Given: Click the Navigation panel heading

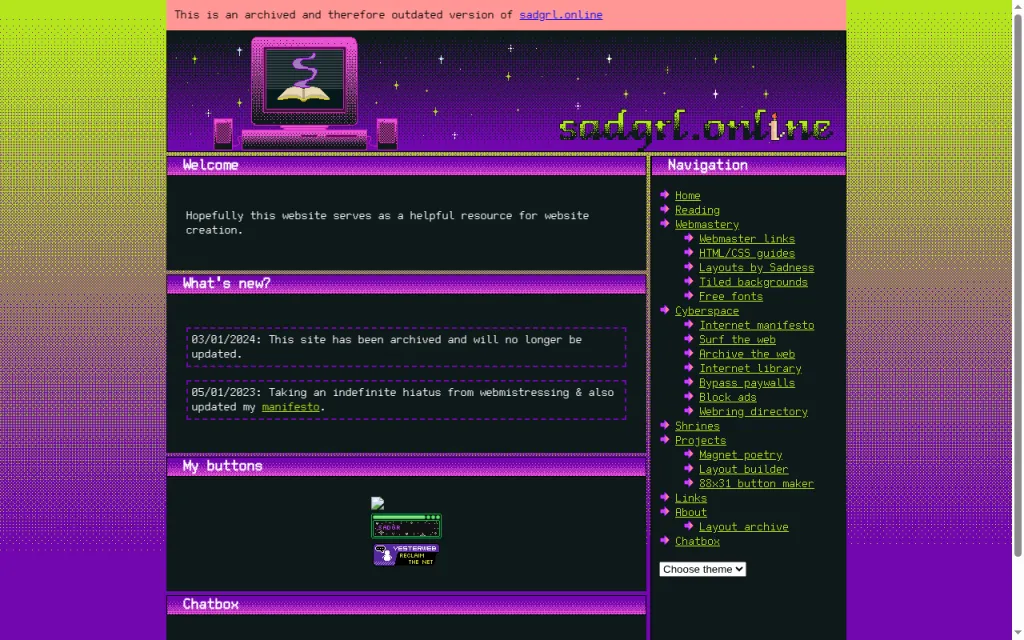Looking at the screenshot, I should [x=707, y=165].
